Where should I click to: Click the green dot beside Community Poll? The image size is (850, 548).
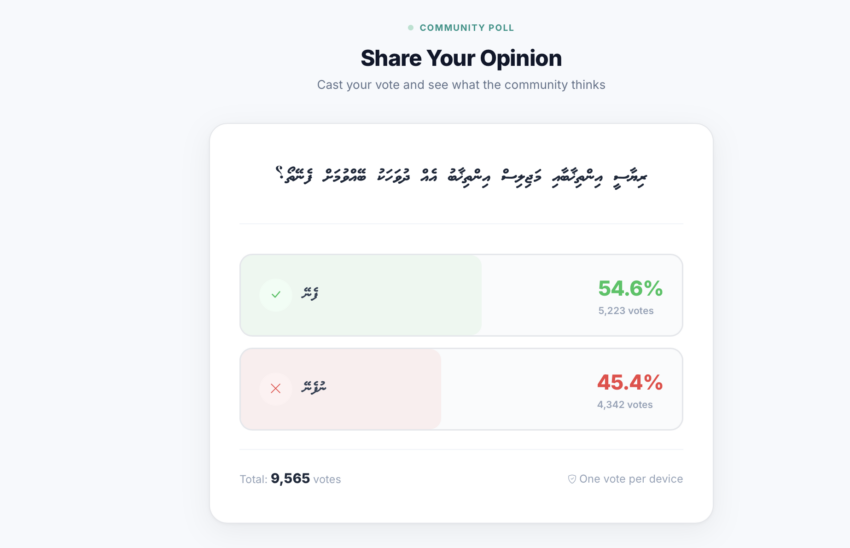click(410, 28)
